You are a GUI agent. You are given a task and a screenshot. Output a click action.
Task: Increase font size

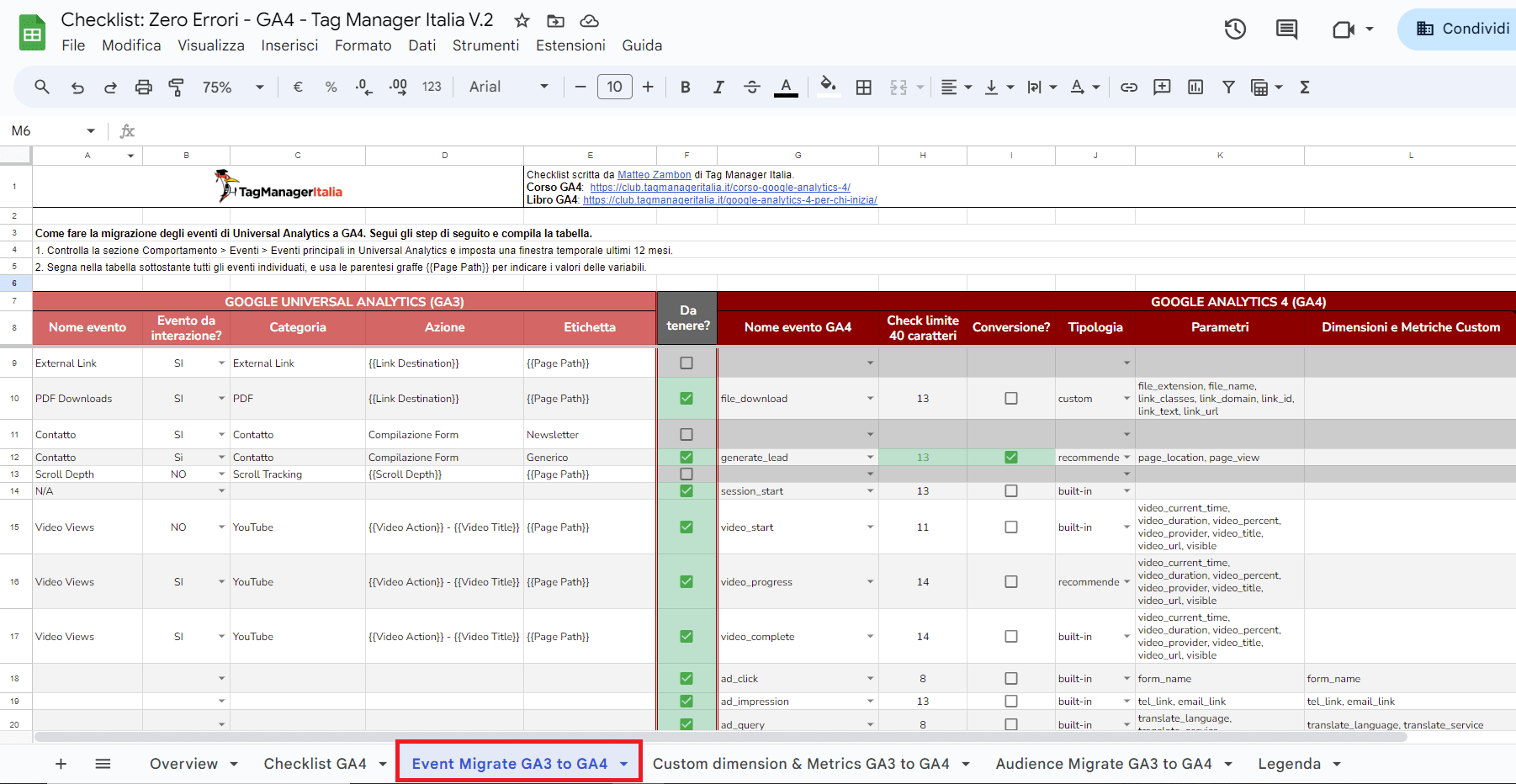648,87
